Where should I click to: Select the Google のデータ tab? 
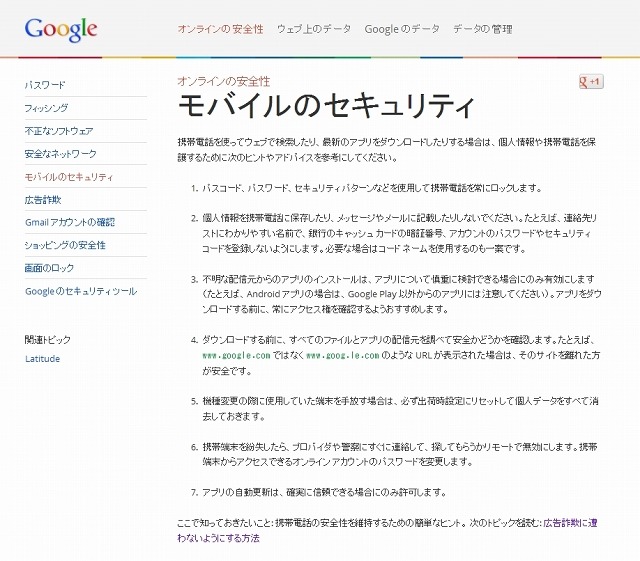(x=401, y=30)
